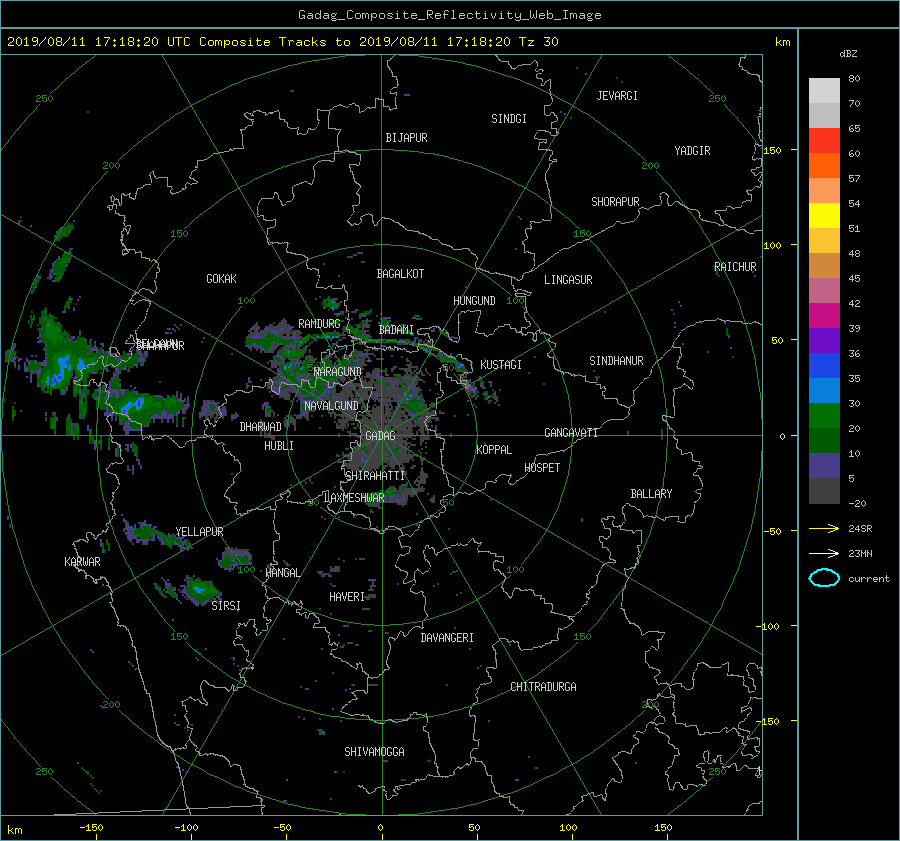Click the DHARWAD city label
Viewport: 900px width, 841px height.
pos(260,427)
